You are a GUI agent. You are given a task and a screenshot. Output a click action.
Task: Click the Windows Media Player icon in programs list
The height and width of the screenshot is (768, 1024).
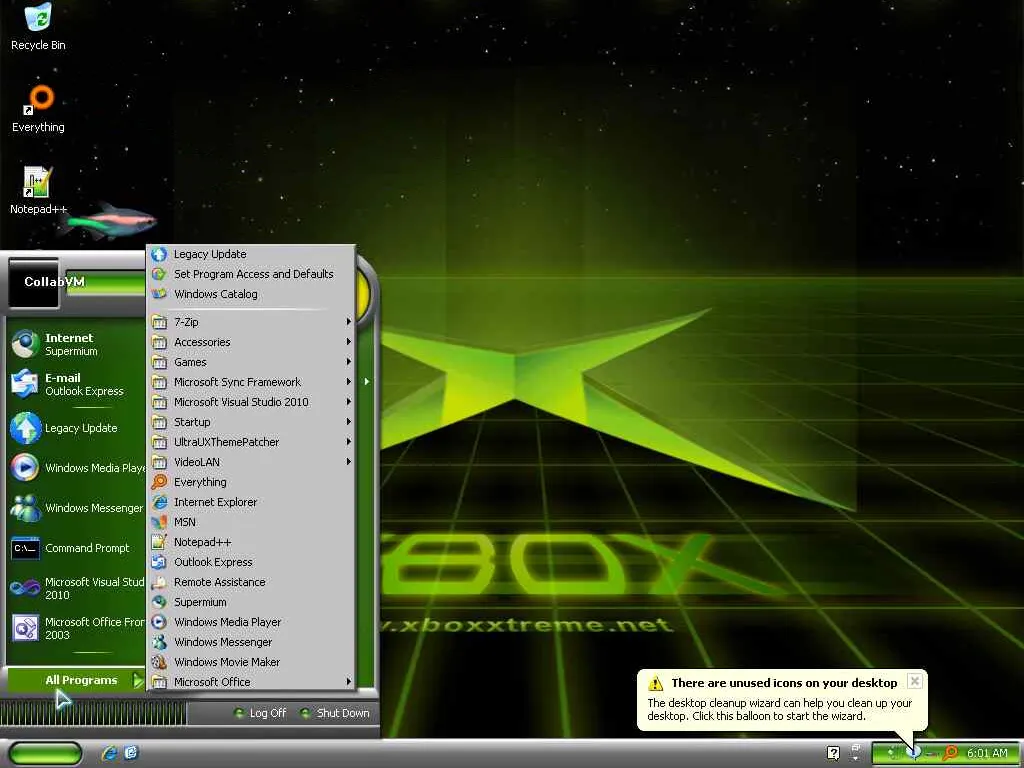point(159,622)
